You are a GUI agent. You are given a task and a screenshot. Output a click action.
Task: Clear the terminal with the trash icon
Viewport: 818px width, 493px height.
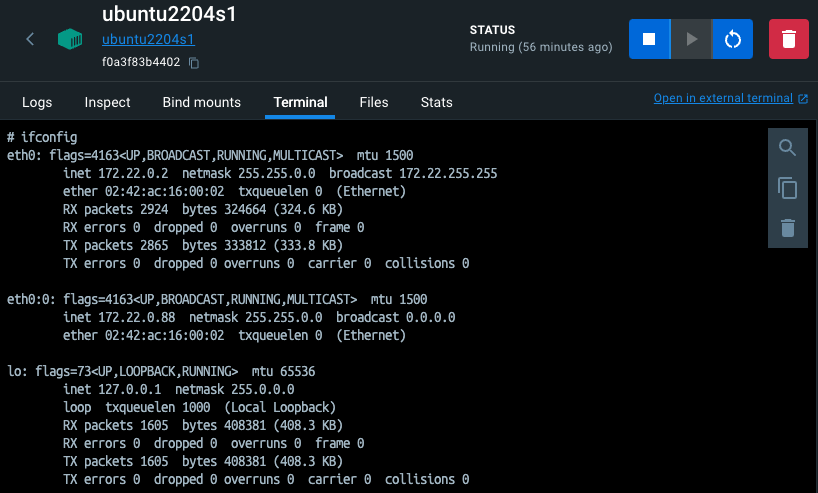(x=787, y=228)
